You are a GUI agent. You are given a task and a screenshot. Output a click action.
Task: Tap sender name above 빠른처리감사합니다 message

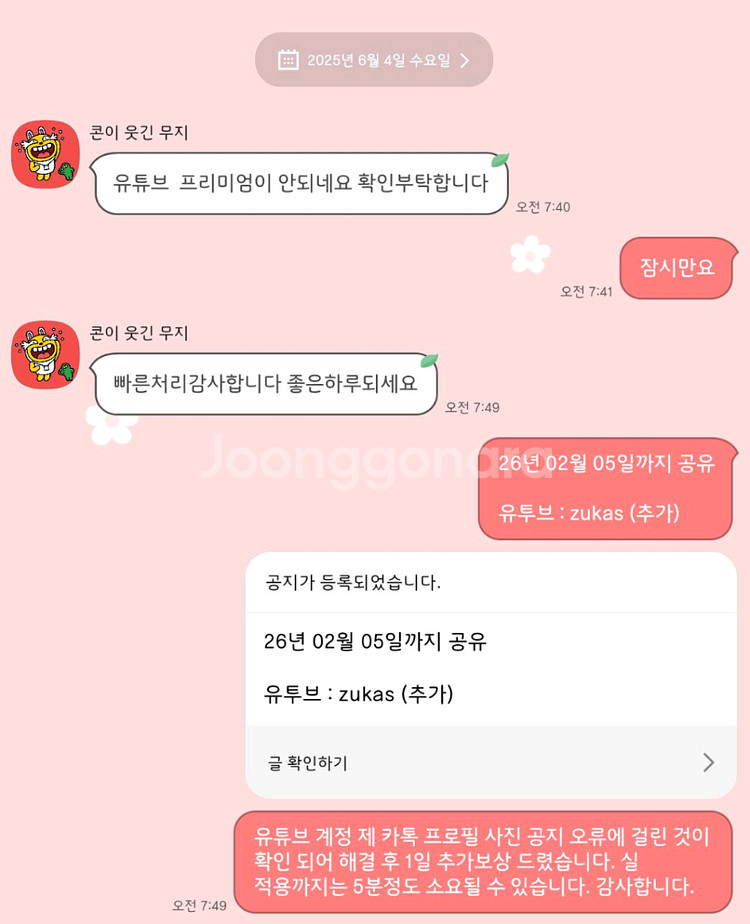(139, 333)
